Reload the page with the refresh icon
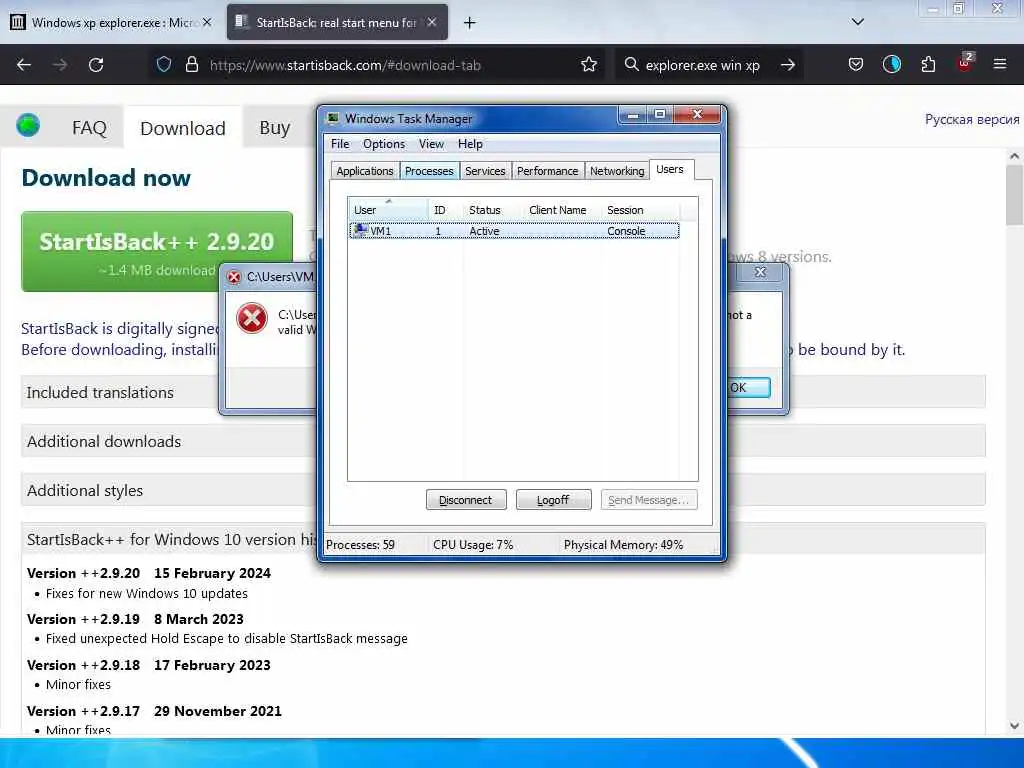Image resolution: width=1024 pixels, height=768 pixels. point(96,65)
